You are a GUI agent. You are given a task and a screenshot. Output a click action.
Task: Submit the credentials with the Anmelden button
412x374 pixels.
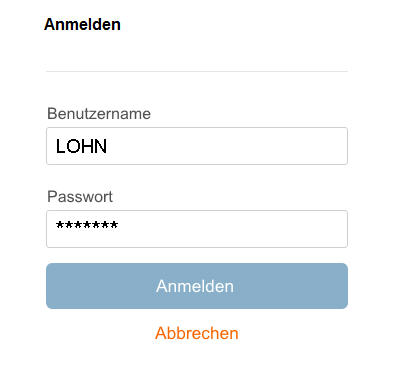pyautogui.click(x=197, y=286)
